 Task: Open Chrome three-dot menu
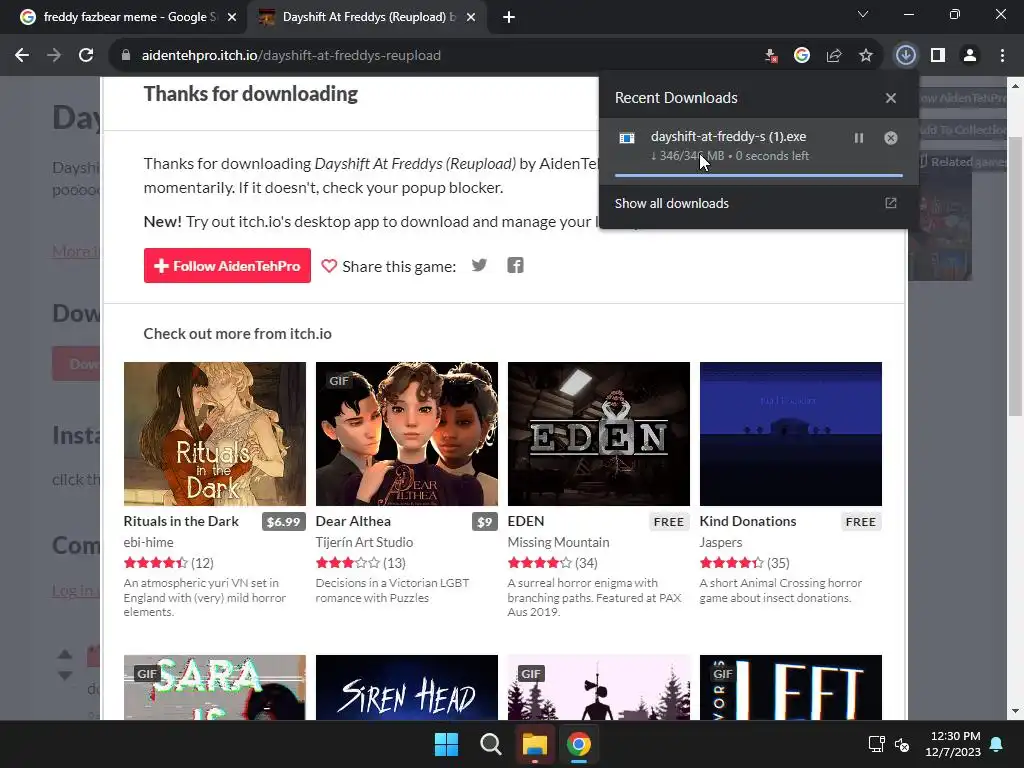tap(1002, 56)
